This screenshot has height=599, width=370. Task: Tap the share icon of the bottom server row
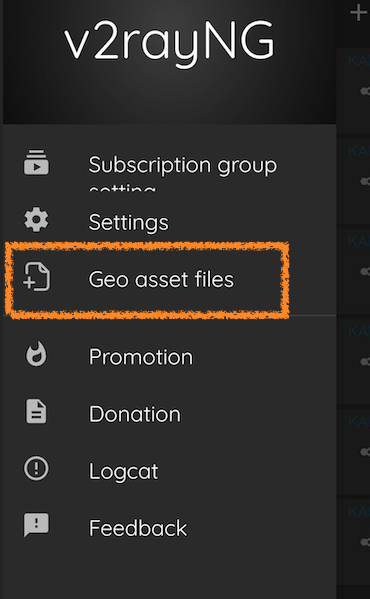pos(365,541)
